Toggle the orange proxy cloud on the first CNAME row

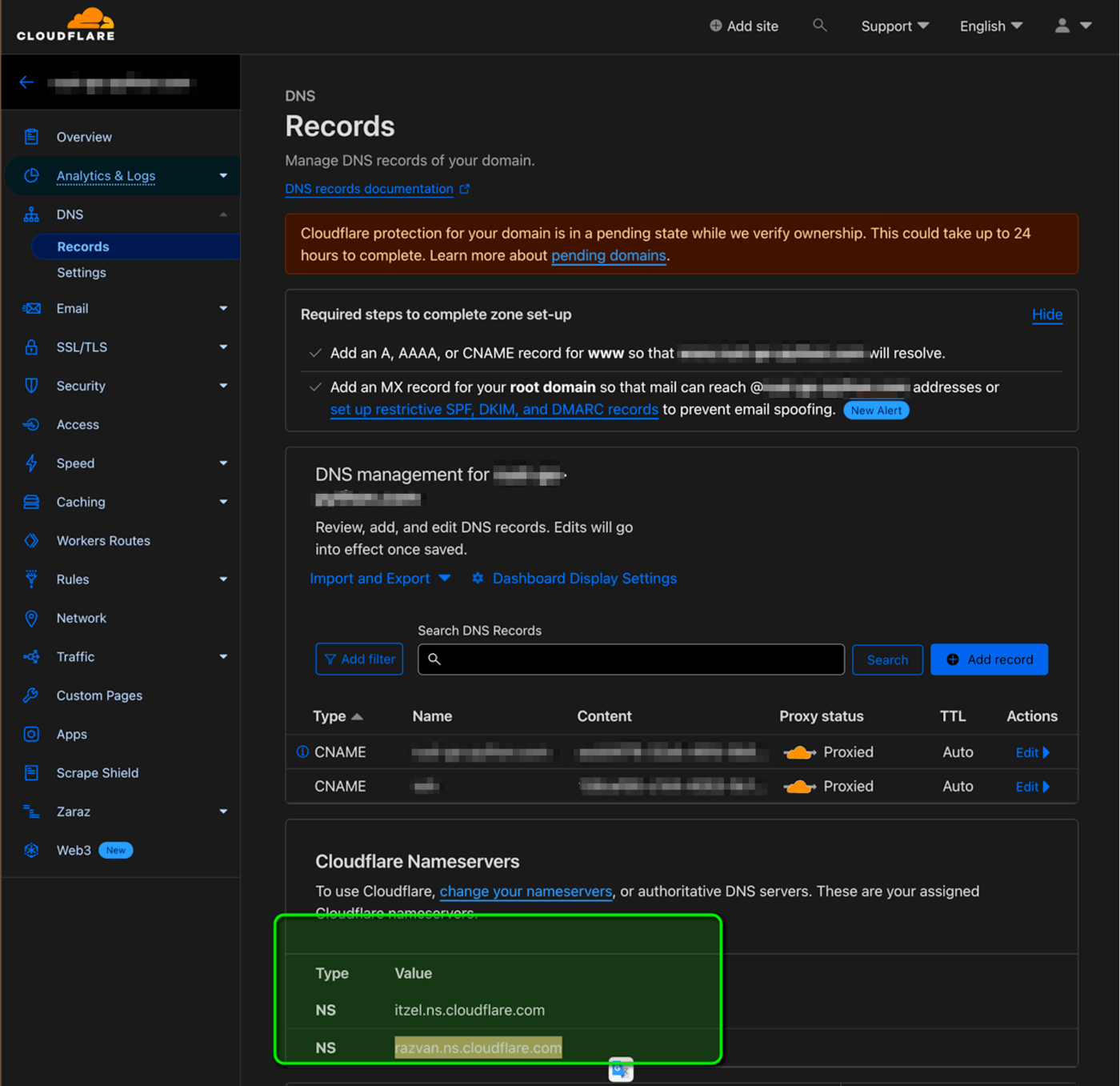point(799,752)
